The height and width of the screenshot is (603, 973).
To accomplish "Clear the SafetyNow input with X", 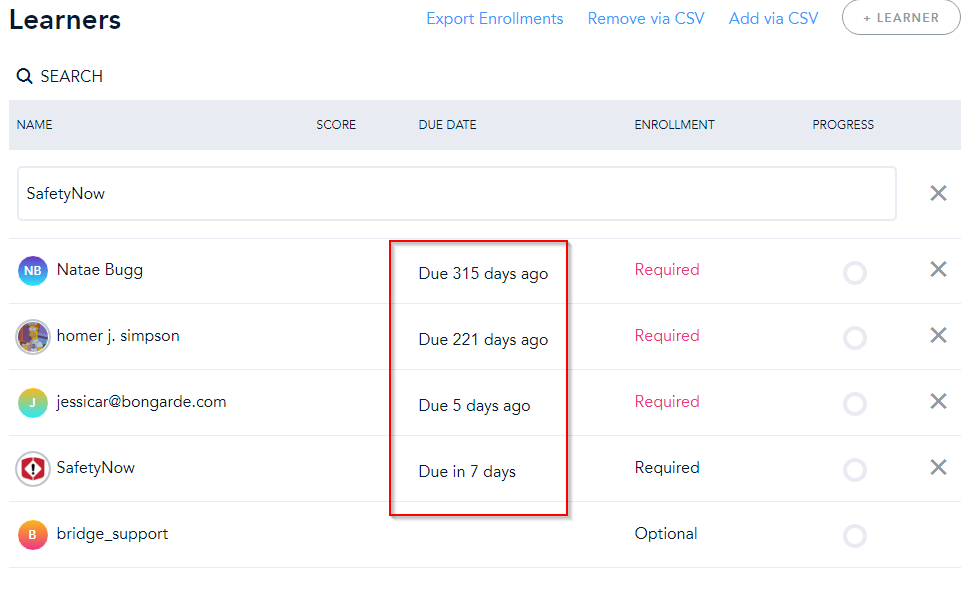I will [938, 193].
